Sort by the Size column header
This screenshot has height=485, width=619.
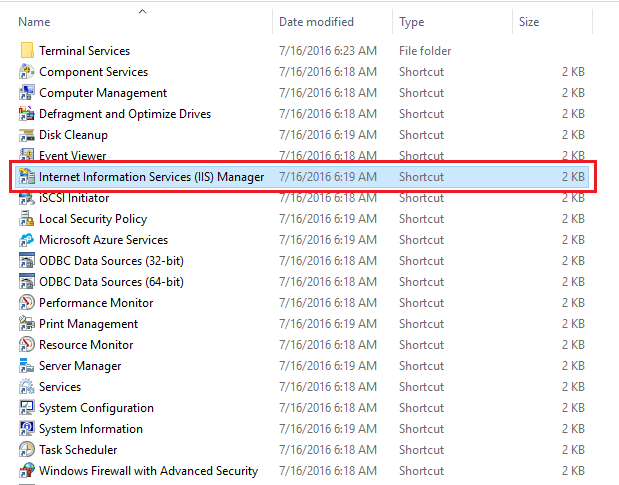coord(529,22)
